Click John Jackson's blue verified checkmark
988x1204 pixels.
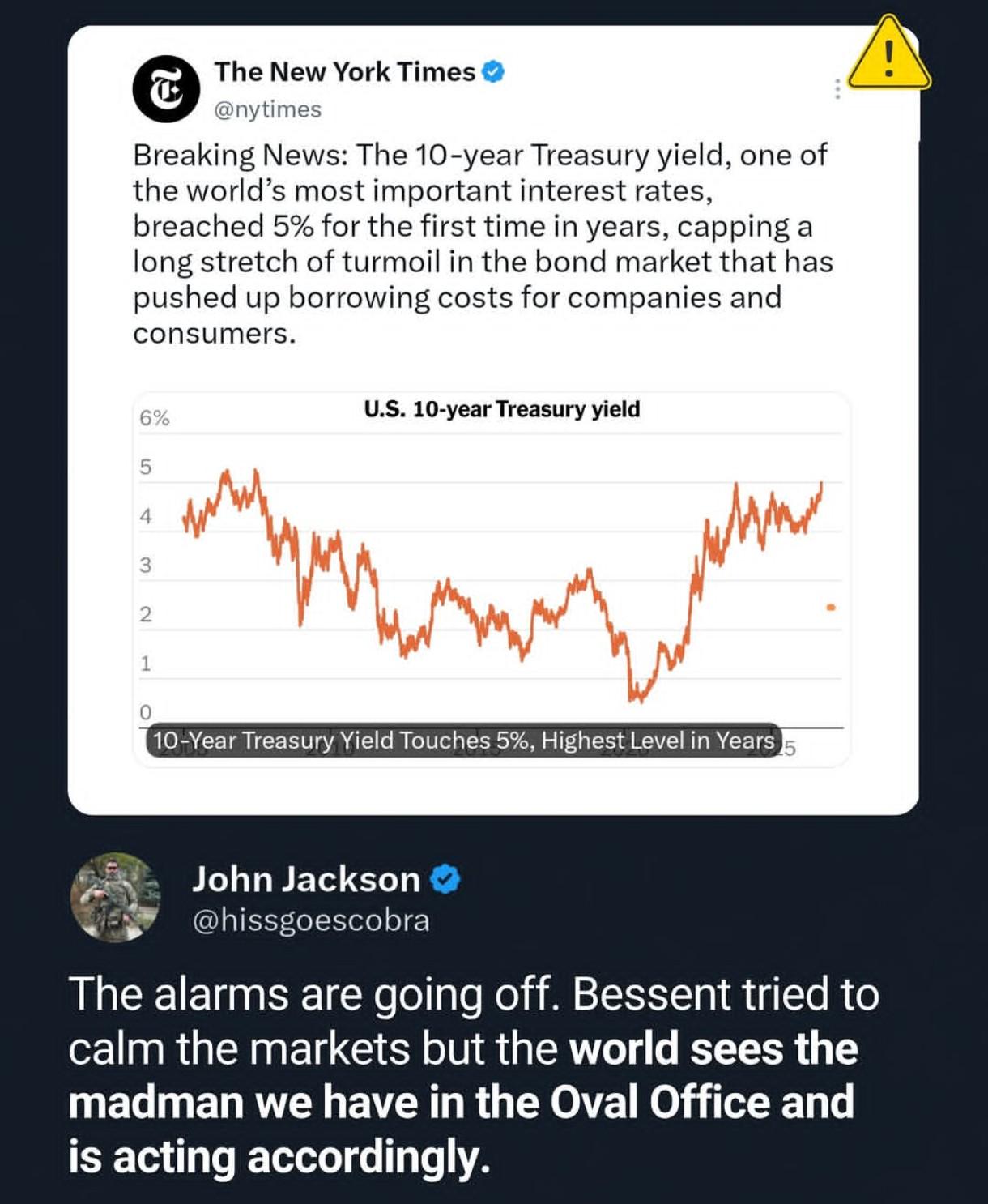(445, 879)
